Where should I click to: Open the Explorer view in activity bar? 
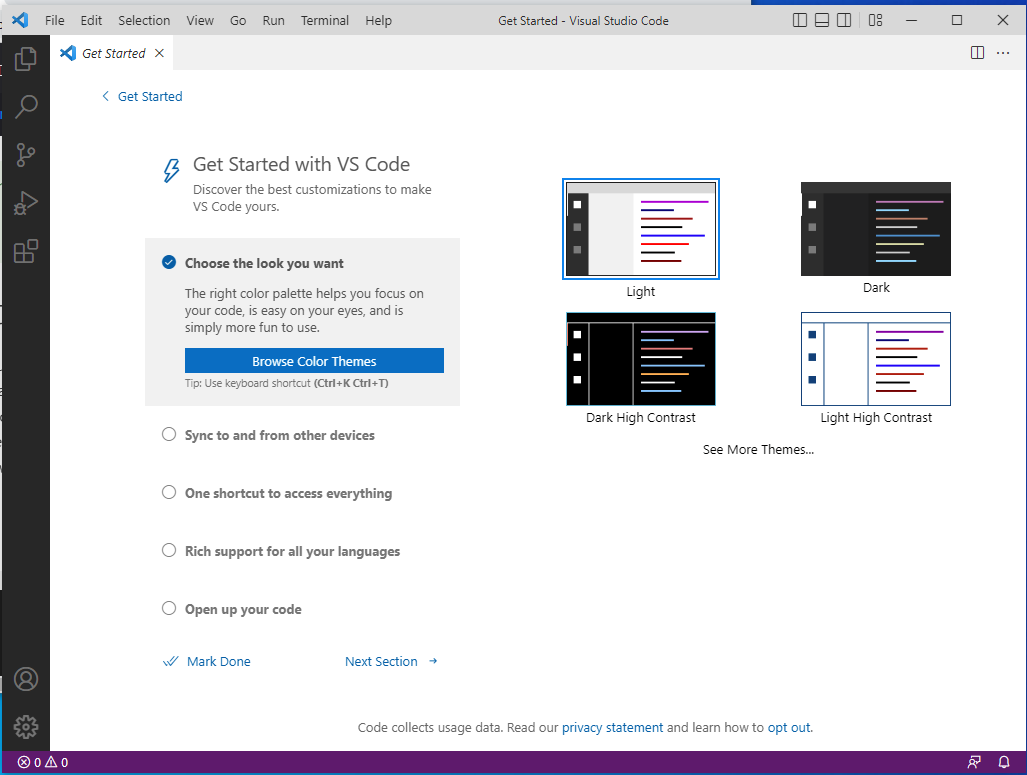26,58
